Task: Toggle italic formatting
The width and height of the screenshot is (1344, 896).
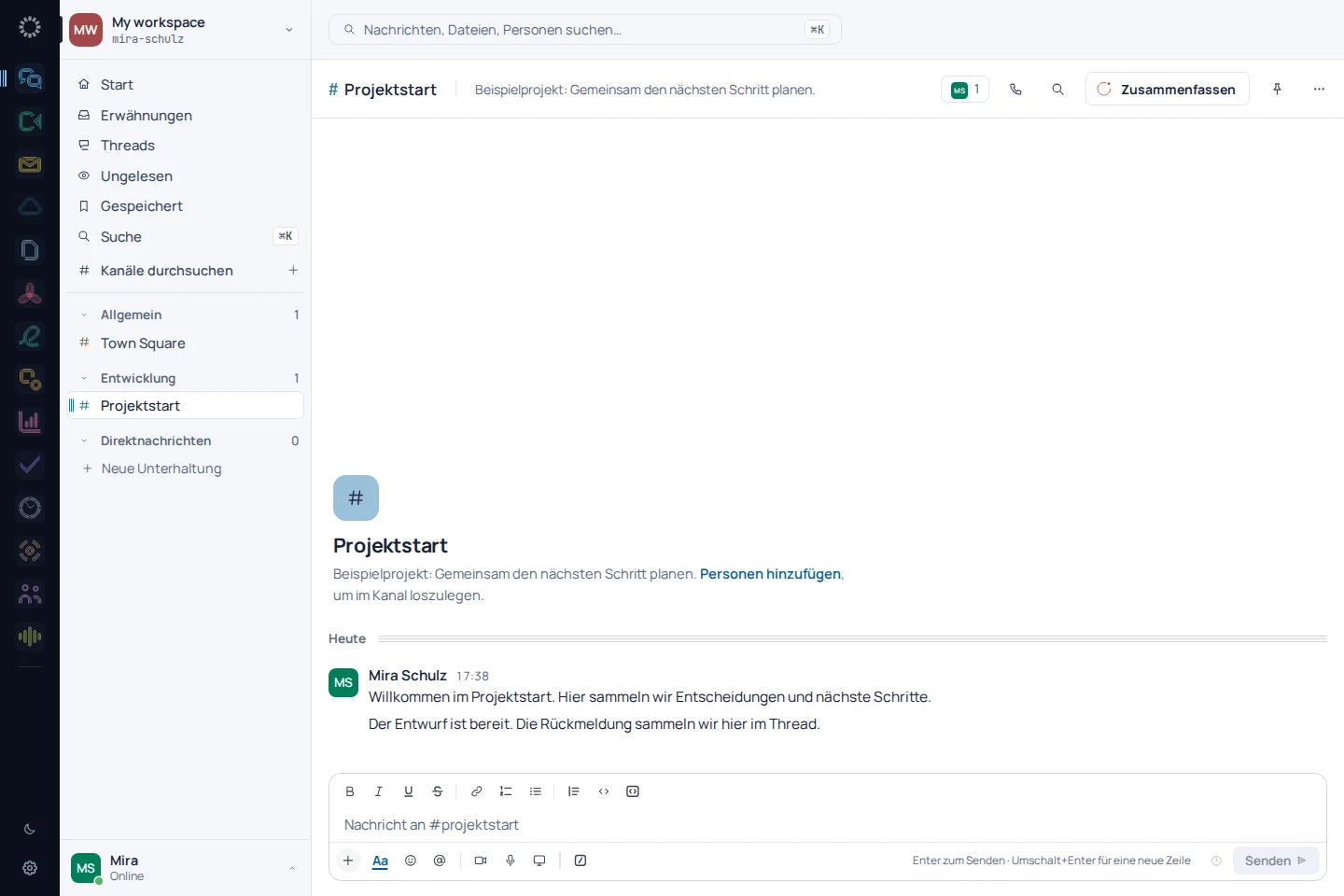Action: point(379,791)
